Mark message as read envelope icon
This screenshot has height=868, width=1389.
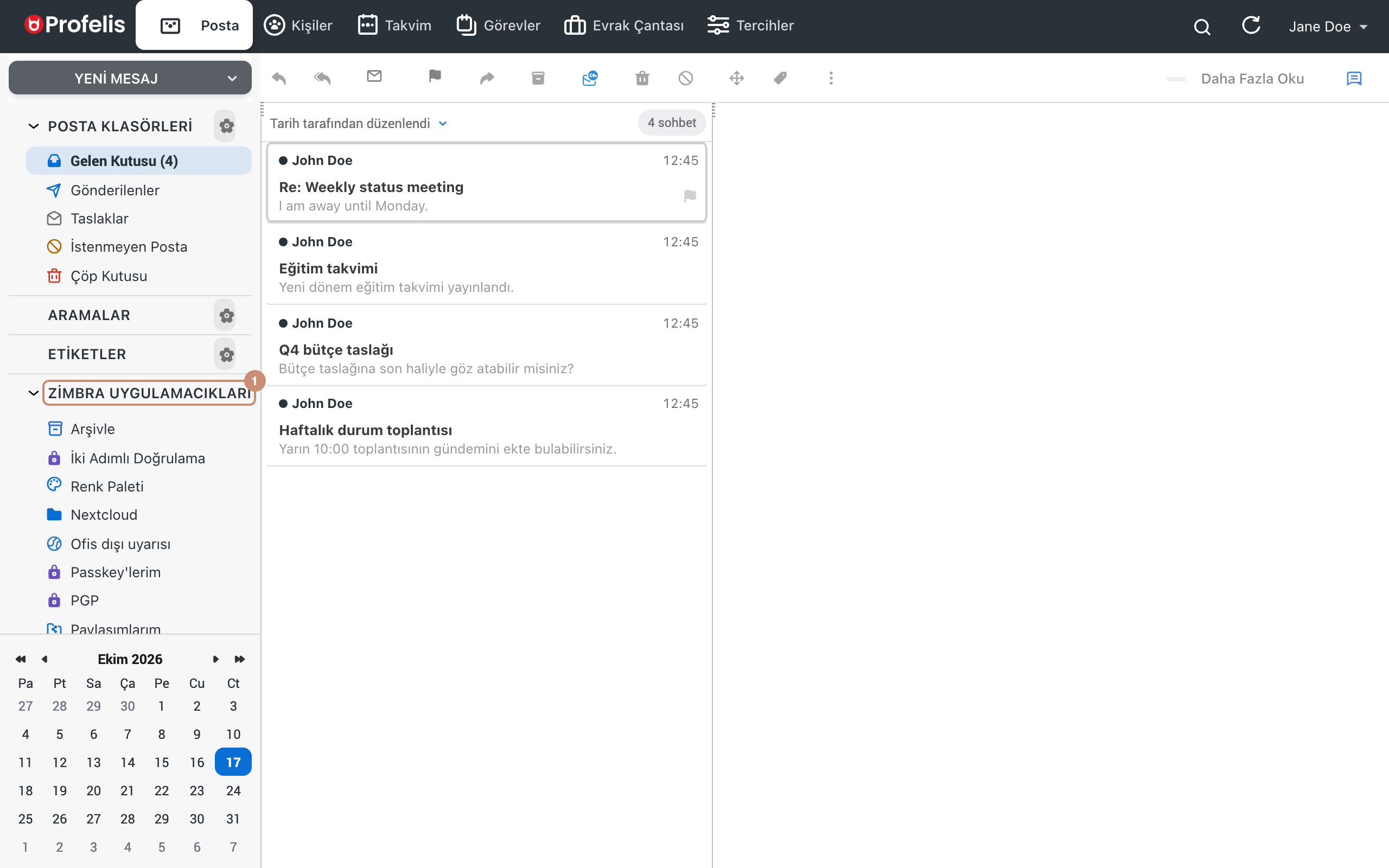click(x=374, y=76)
